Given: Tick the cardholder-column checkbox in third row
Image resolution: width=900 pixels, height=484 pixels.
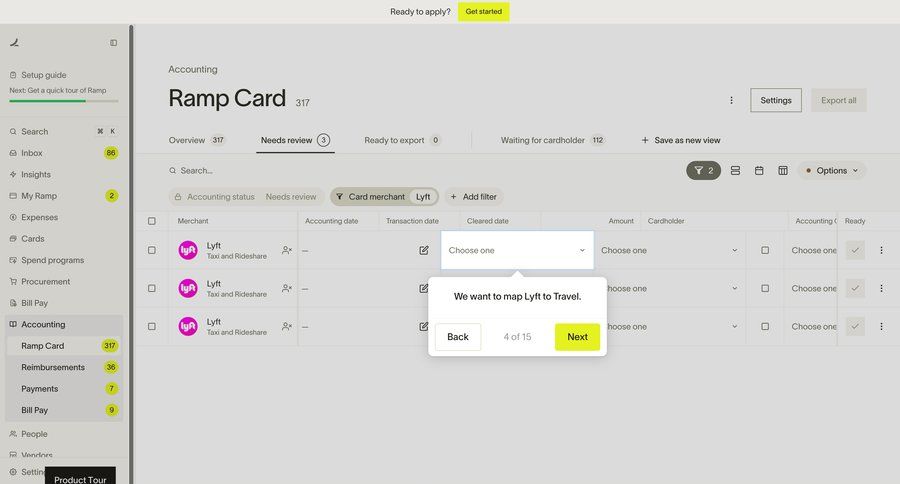Looking at the screenshot, I should (765, 326).
